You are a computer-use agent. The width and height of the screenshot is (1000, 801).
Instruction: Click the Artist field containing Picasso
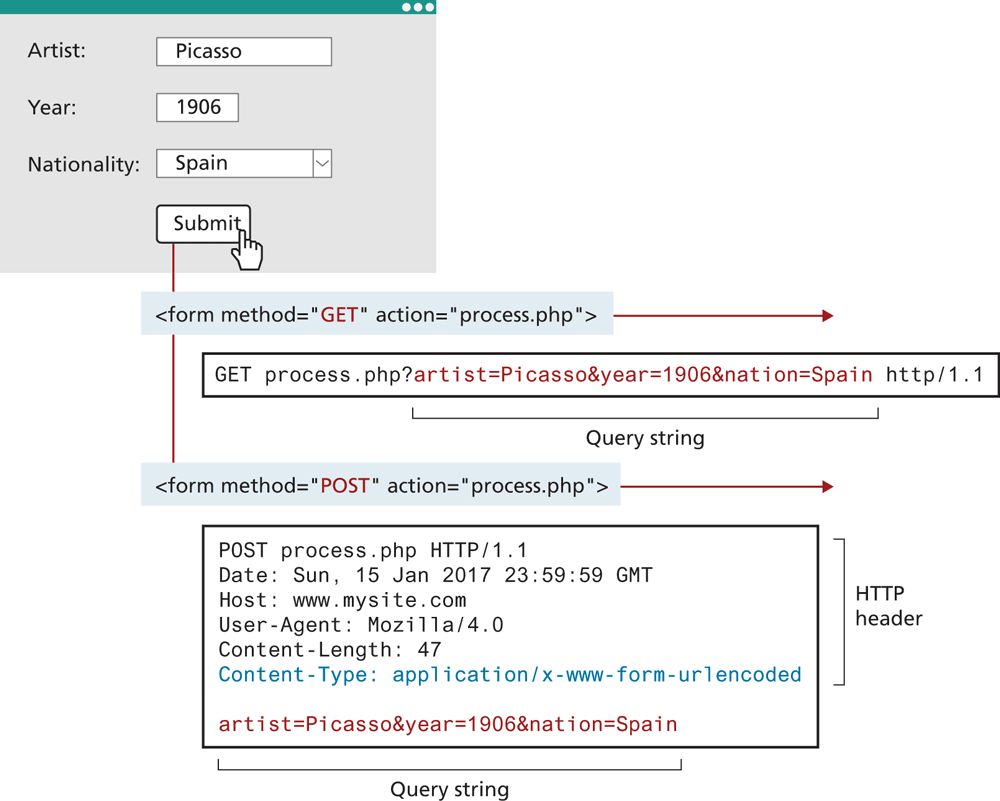pos(243,51)
